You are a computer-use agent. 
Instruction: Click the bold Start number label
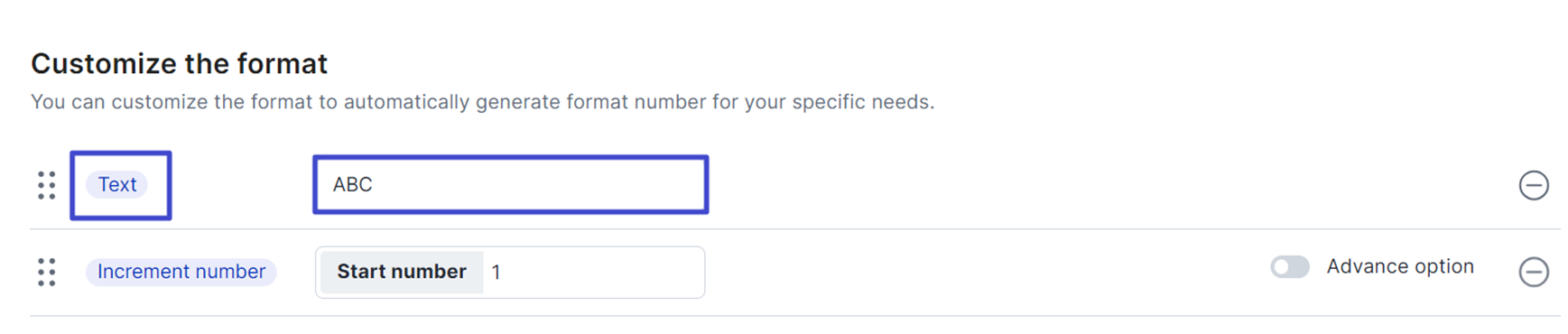[402, 272]
